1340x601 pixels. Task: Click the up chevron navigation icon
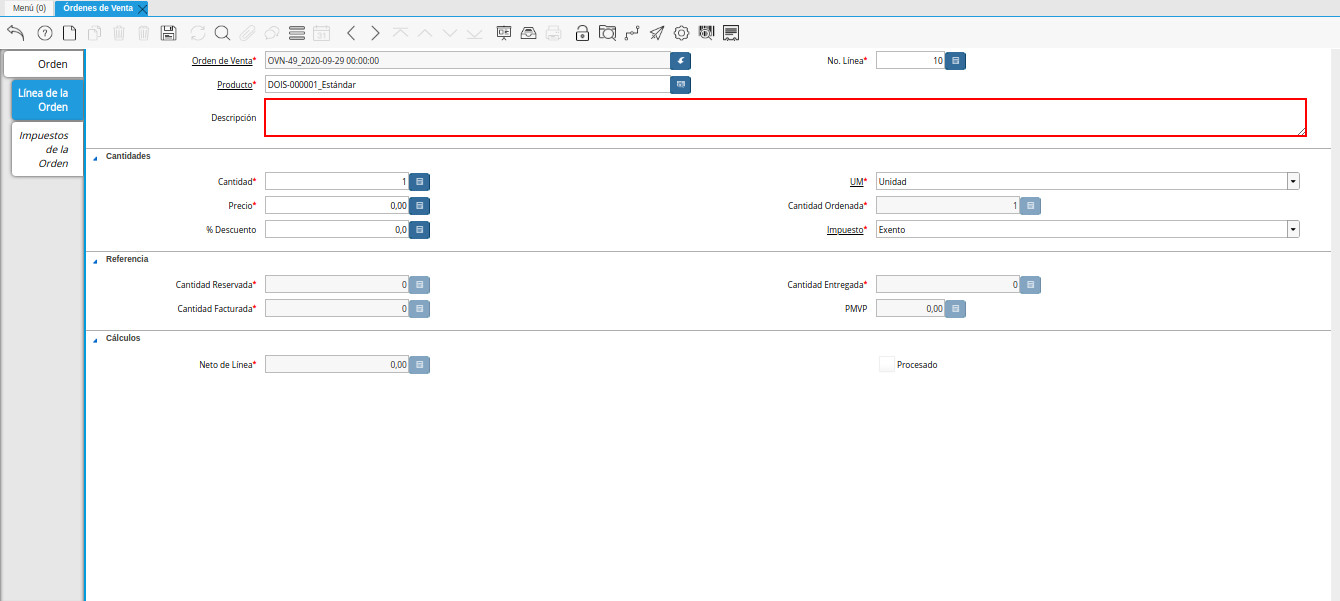point(424,33)
